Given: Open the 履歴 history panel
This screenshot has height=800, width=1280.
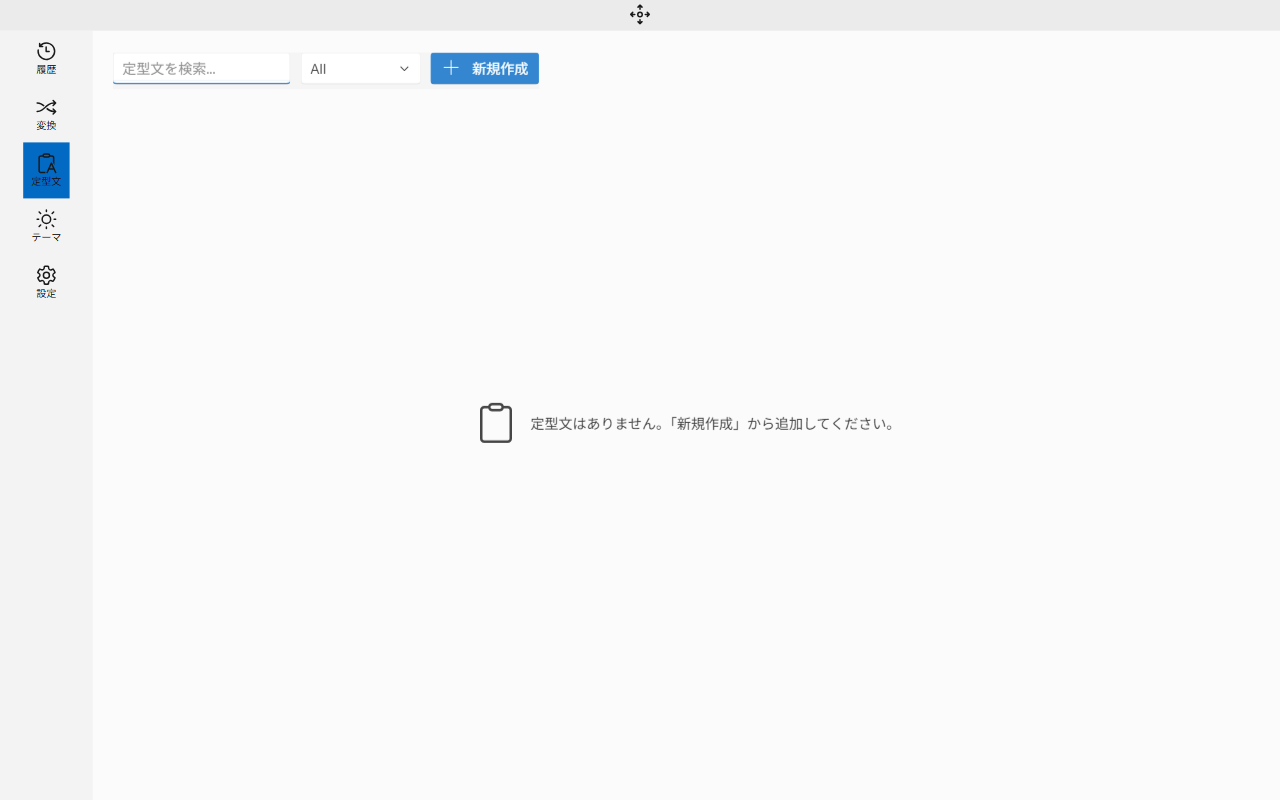Looking at the screenshot, I should pos(45,56).
